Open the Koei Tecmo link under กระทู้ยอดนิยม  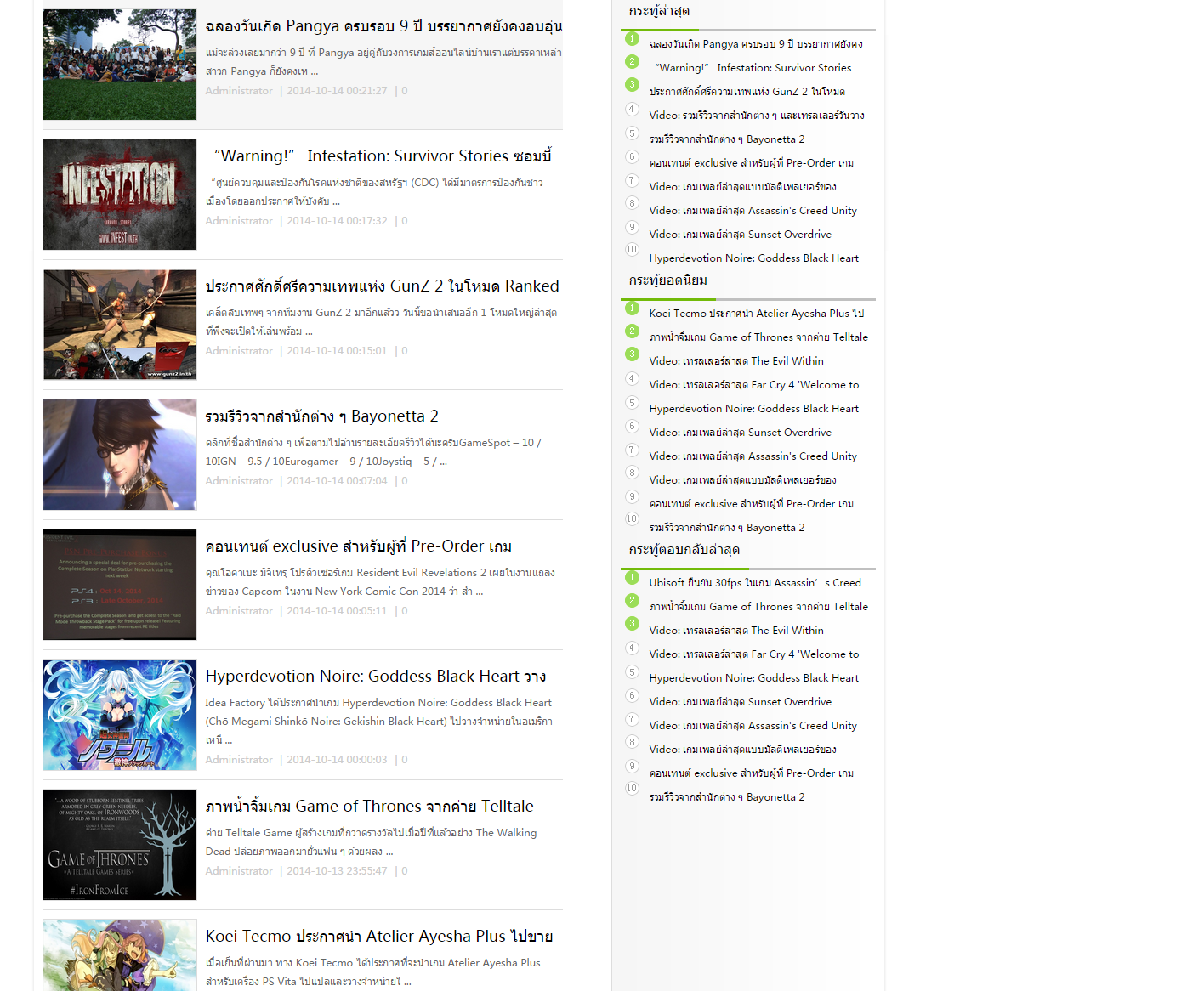click(x=757, y=314)
